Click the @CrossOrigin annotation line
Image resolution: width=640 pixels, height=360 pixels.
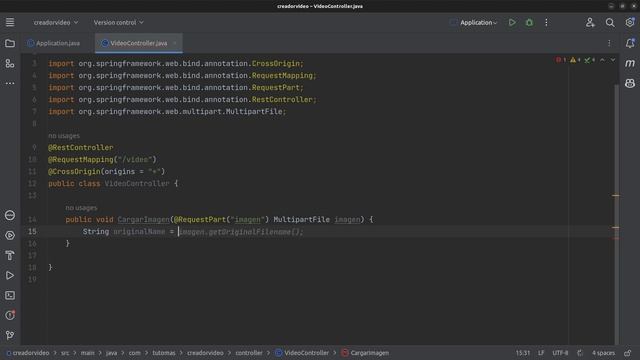coord(107,171)
